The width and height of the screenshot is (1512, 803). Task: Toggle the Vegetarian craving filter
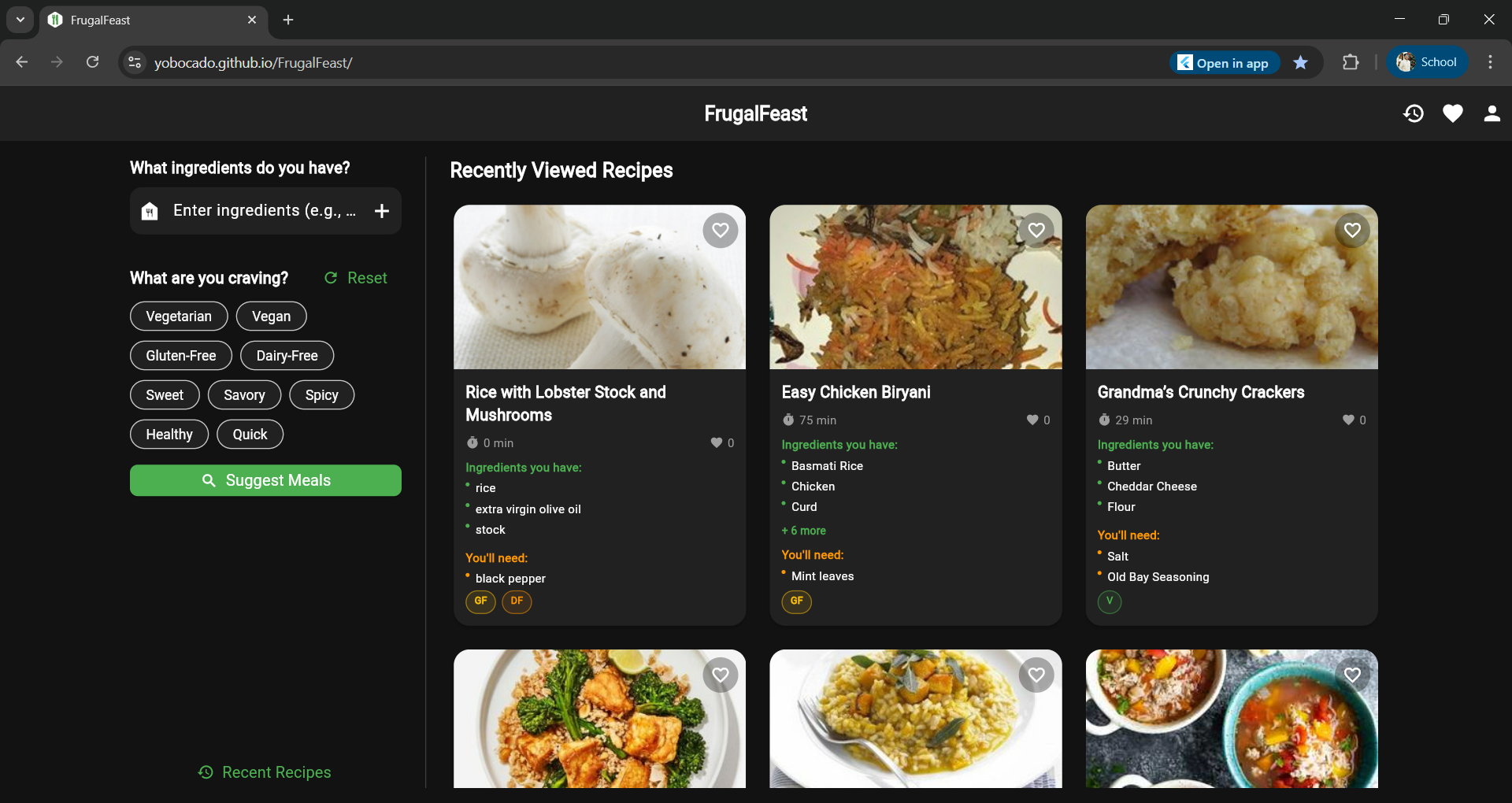179,316
